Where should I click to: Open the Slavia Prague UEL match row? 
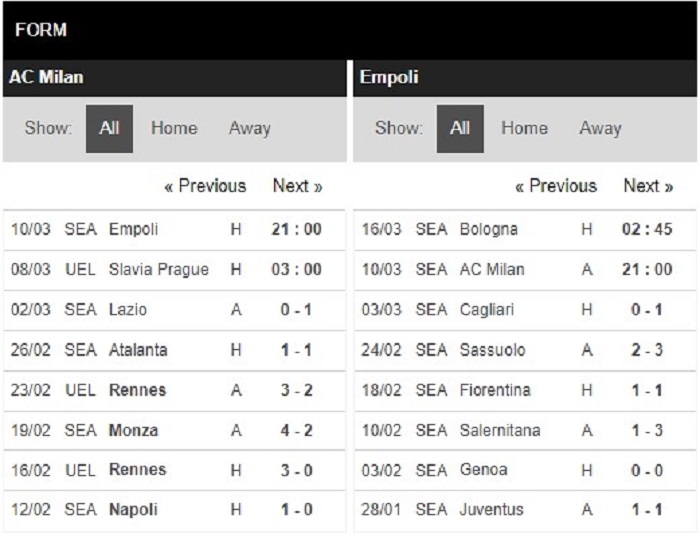coord(174,270)
